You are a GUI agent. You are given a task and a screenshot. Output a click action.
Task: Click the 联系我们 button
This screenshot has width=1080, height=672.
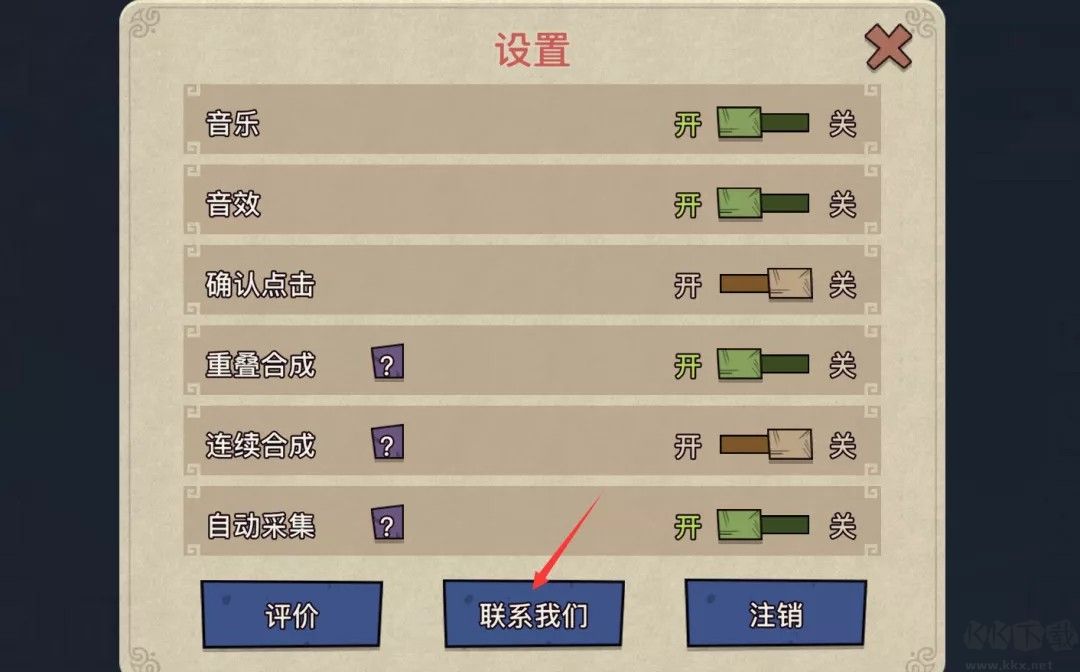click(534, 614)
